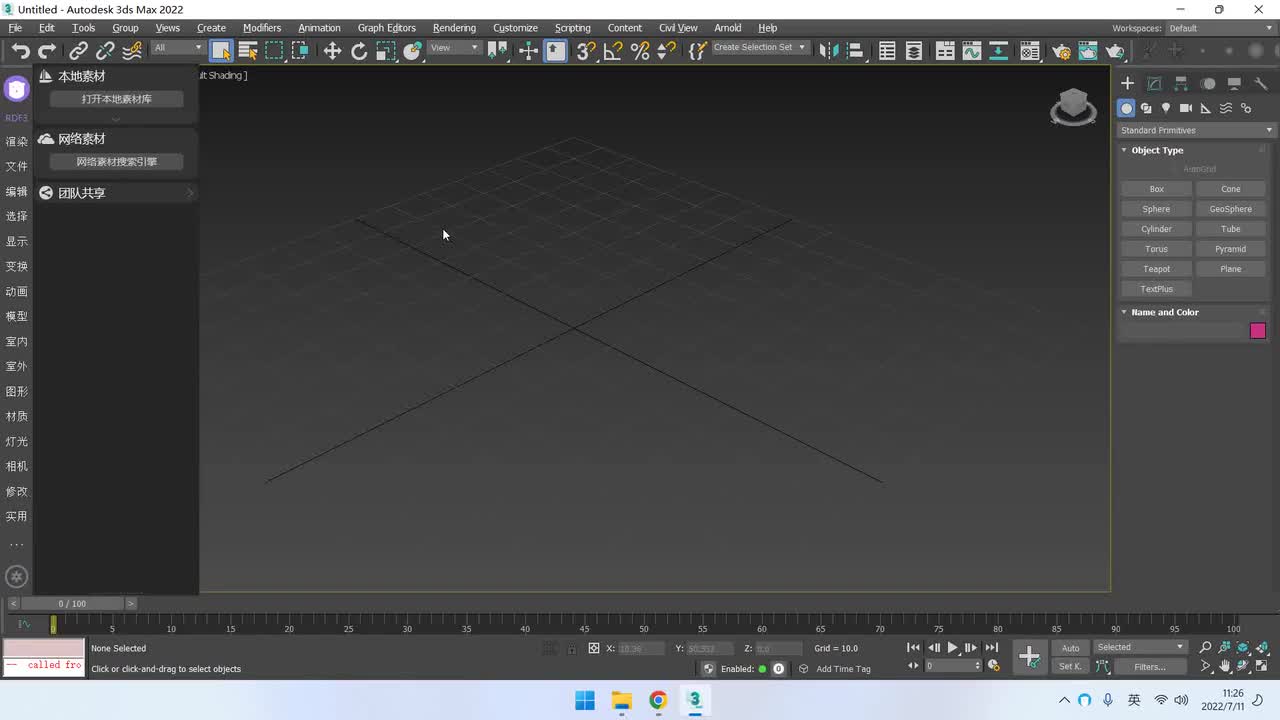Click the Play Animation button
Viewport: 1280px width, 720px height.
tap(952, 648)
